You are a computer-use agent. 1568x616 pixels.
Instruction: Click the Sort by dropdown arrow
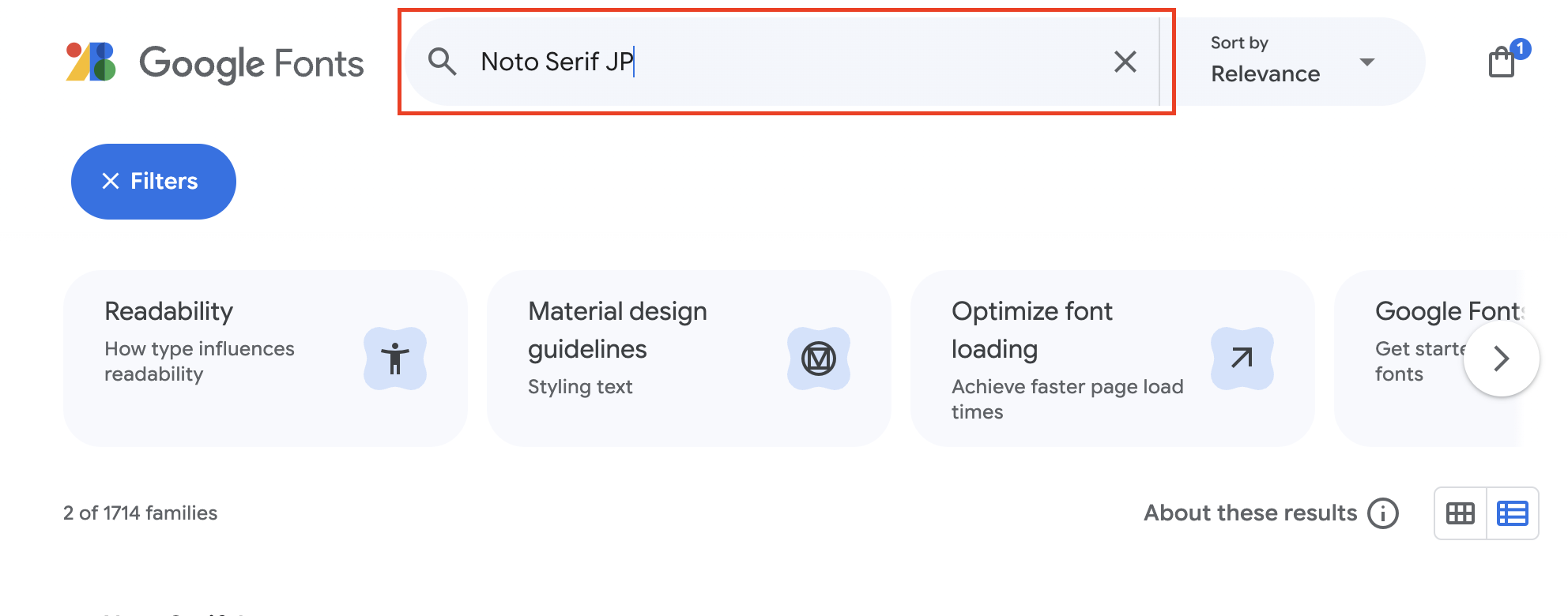coord(1366,62)
